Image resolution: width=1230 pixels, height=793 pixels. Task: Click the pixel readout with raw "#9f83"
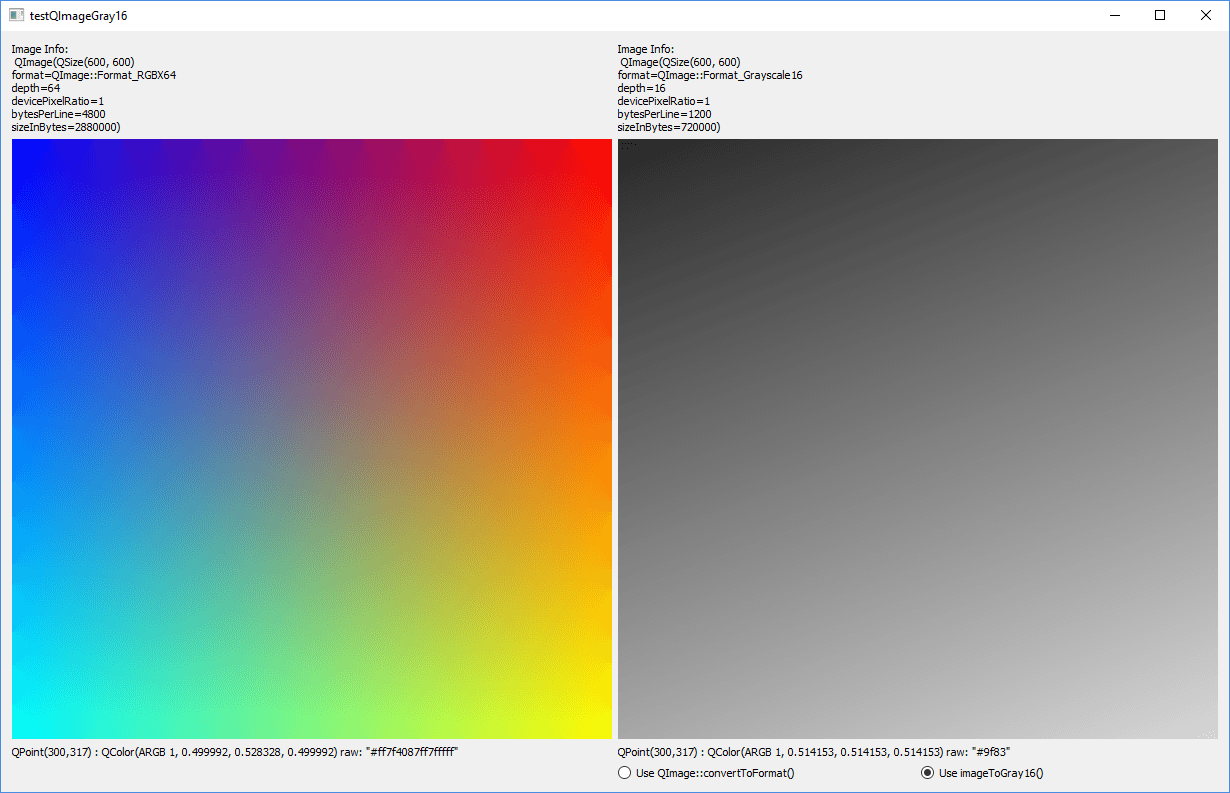[x=820, y=752]
